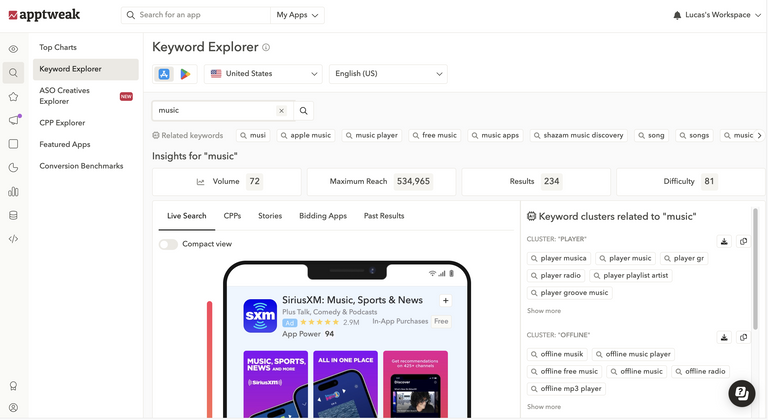Open the square icon in left sidebar
Viewport: 768px width, 420px height.
(13, 144)
